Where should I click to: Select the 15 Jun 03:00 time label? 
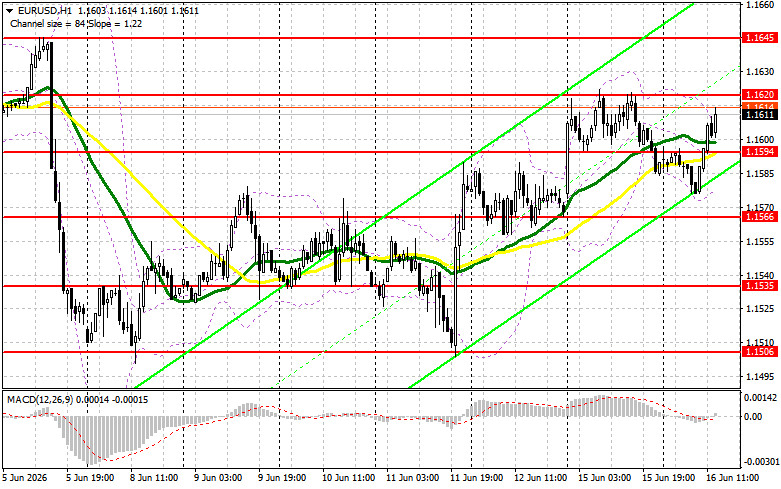(x=605, y=478)
